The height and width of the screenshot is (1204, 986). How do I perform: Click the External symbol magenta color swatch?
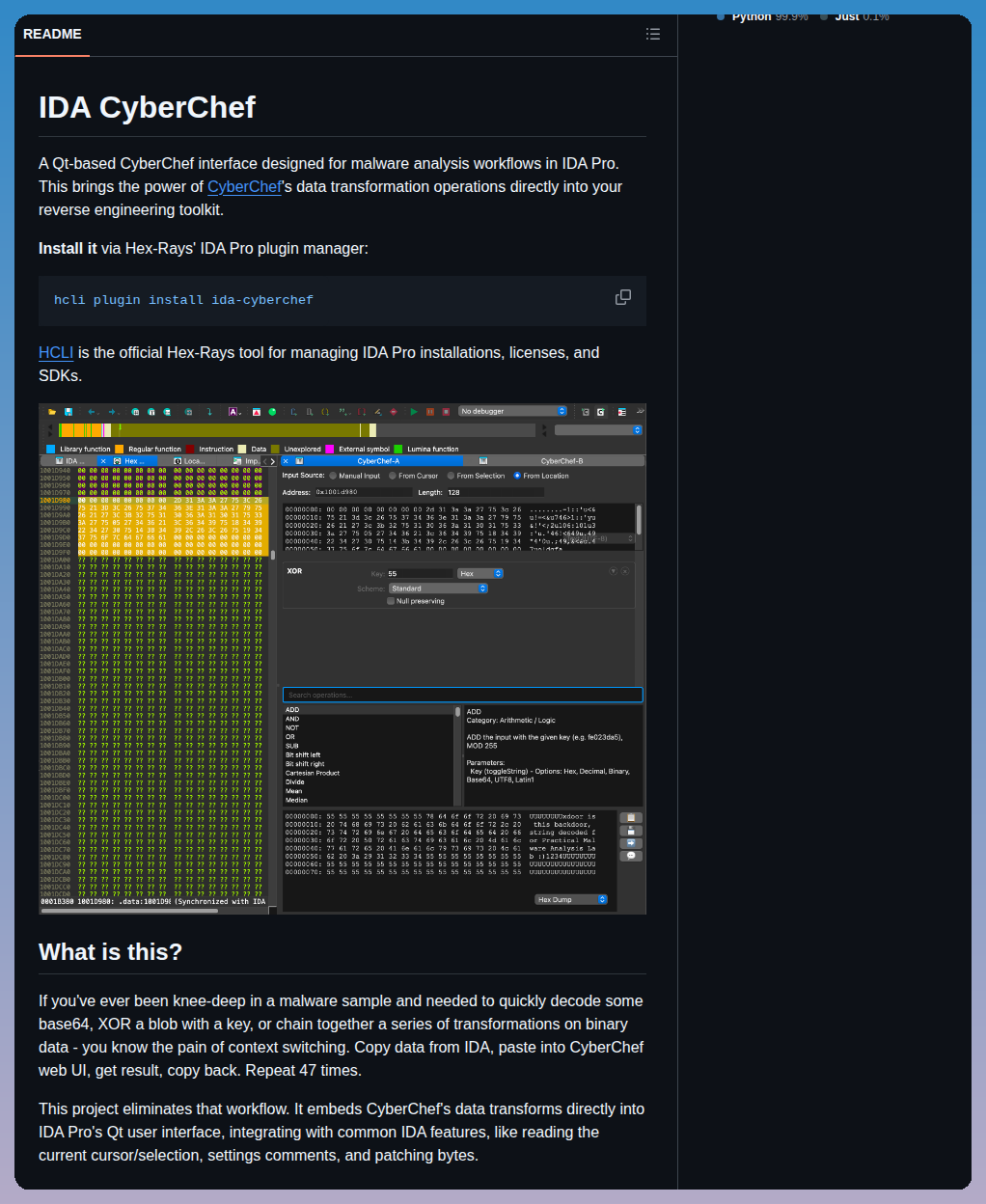329,449
